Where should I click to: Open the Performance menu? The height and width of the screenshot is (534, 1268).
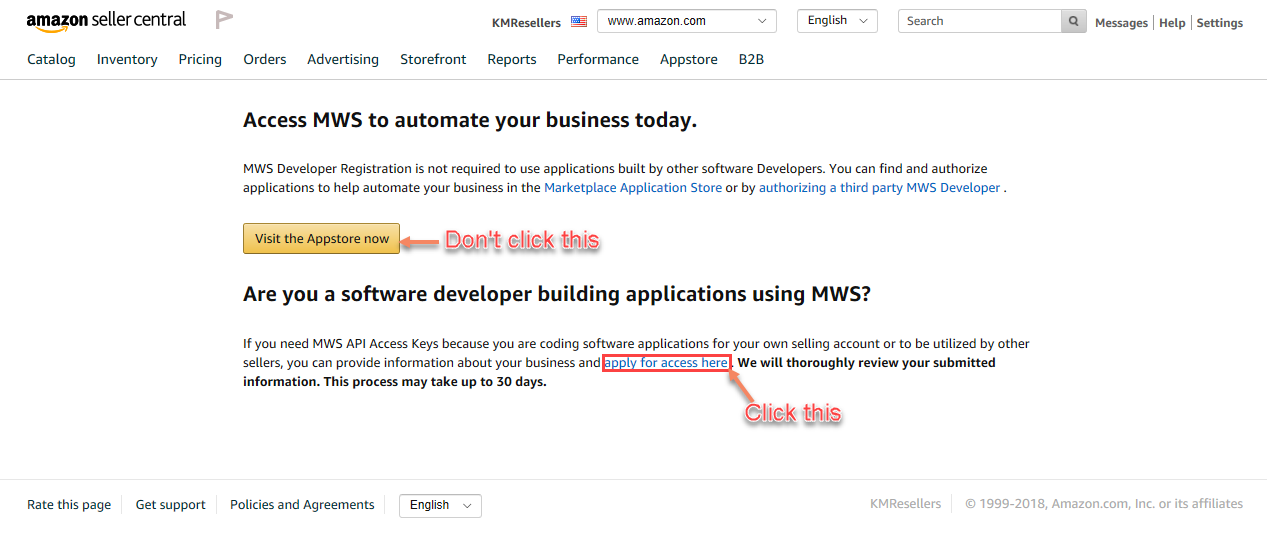[598, 59]
